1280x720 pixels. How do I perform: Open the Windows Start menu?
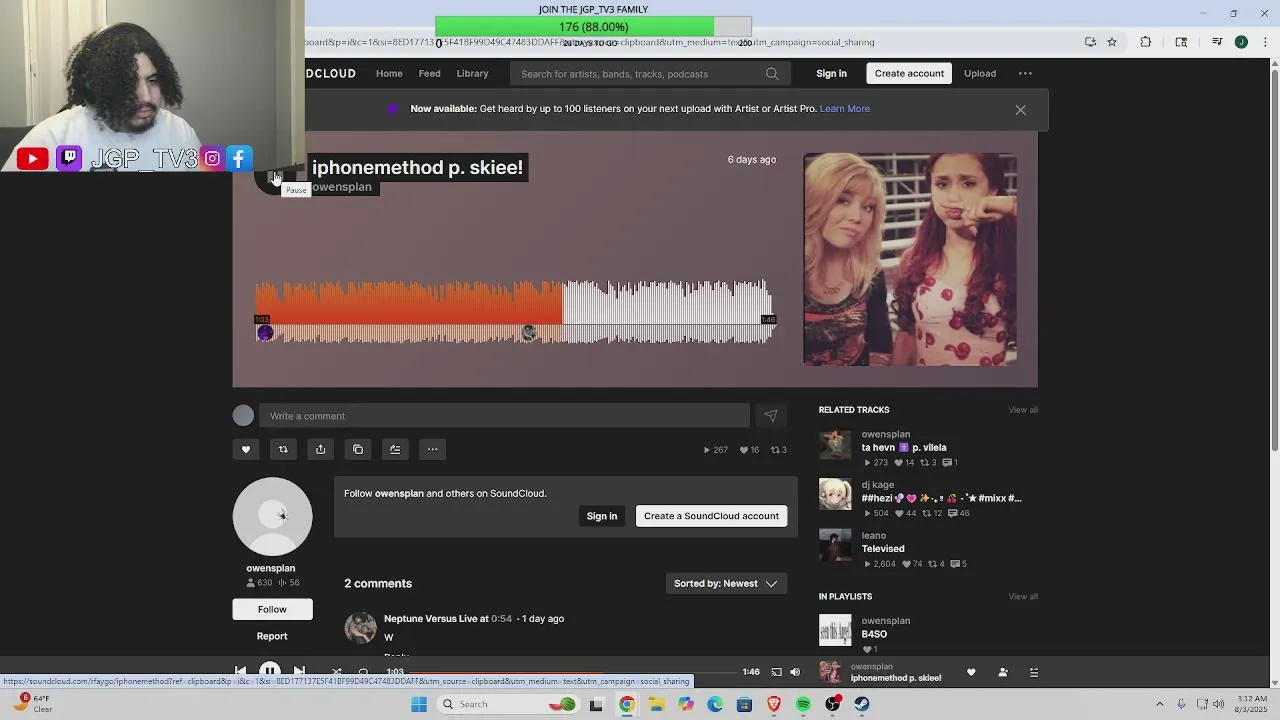(x=419, y=704)
